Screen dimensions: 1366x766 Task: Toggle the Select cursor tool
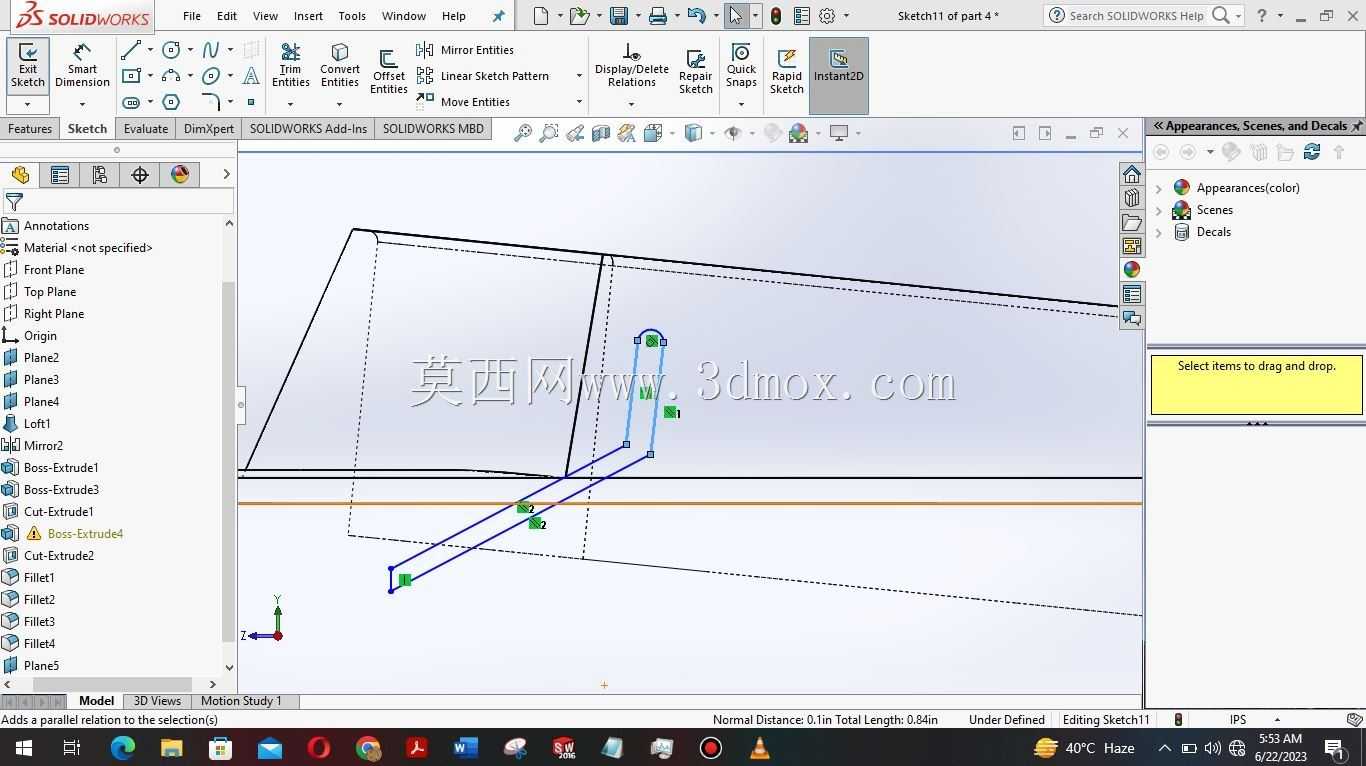[x=736, y=16]
